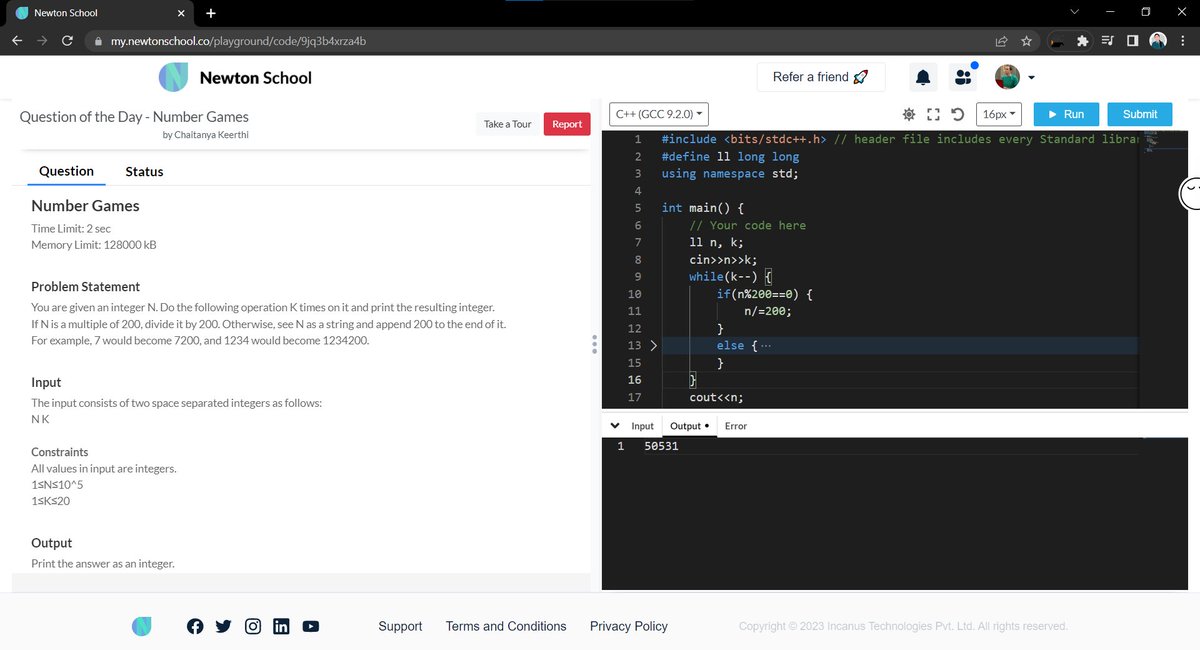The width and height of the screenshot is (1200, 650).
Task: Go back with browser back arrow
Action: (x=17, y=41)
